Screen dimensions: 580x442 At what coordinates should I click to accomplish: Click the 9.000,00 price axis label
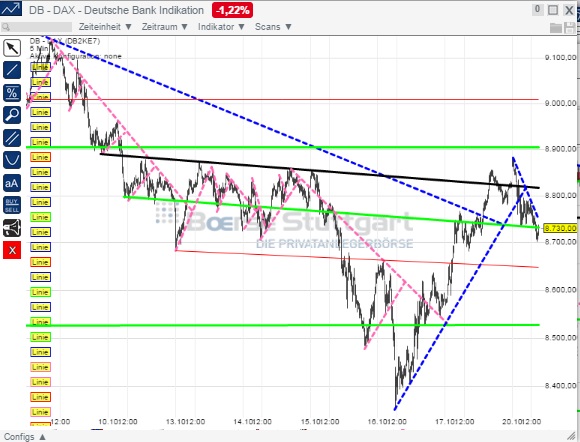point(560,103)
